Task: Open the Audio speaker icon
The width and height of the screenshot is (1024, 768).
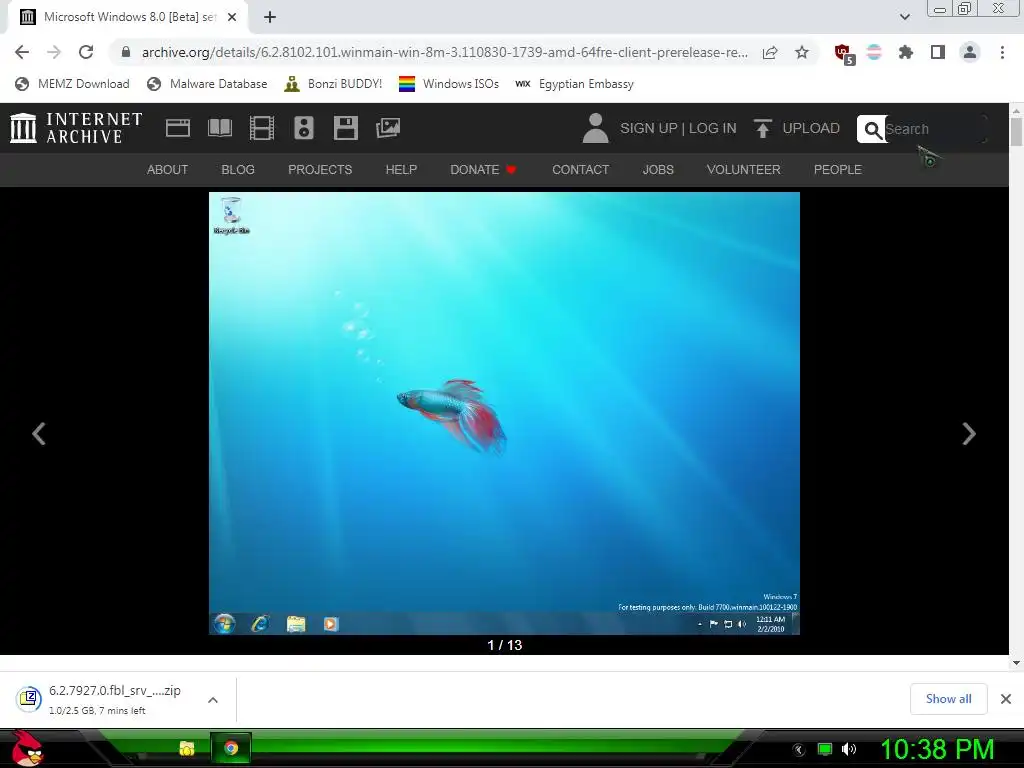Action: [304, 128]
